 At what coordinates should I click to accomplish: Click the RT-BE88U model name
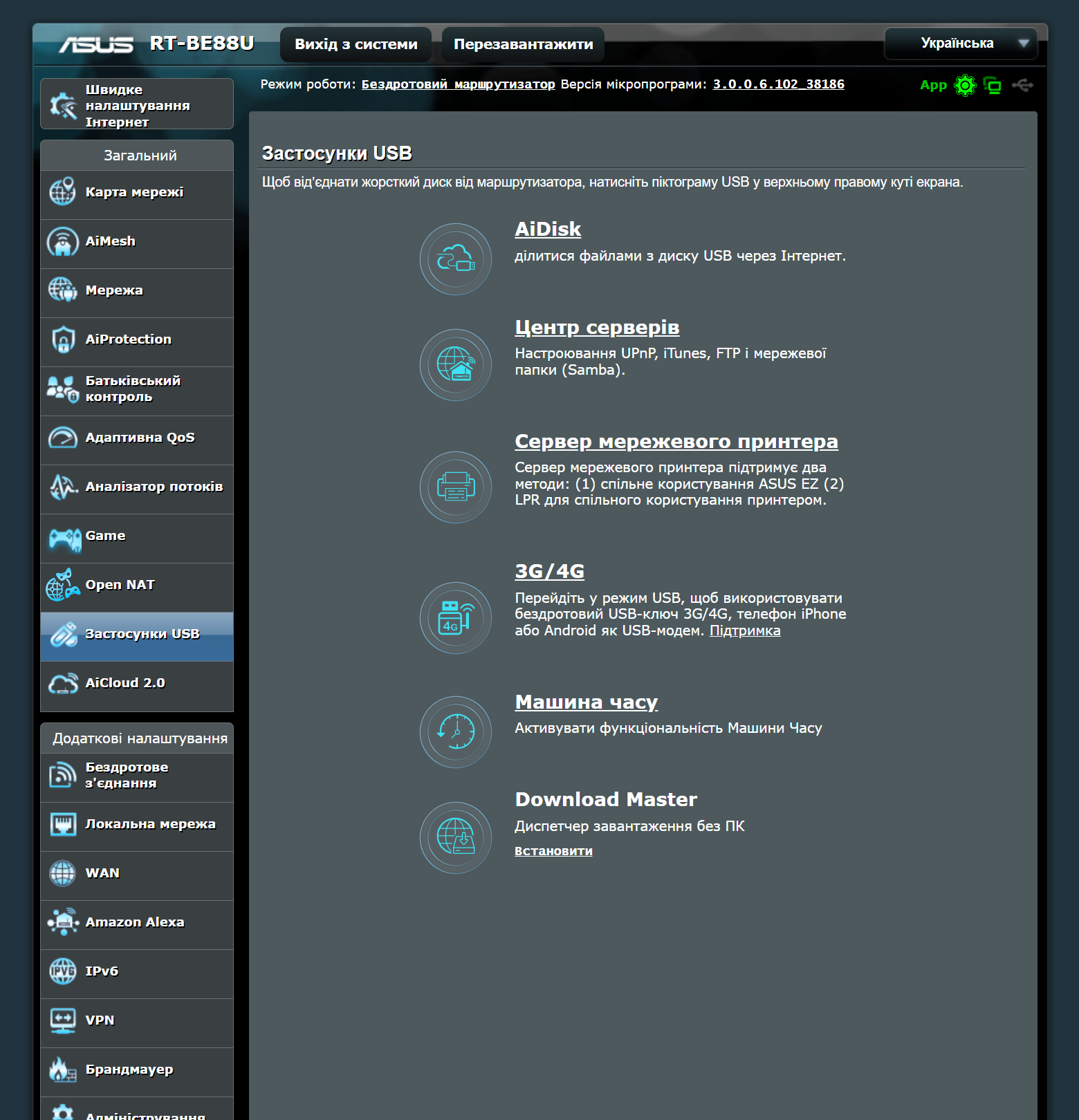(x=202, y=44)
